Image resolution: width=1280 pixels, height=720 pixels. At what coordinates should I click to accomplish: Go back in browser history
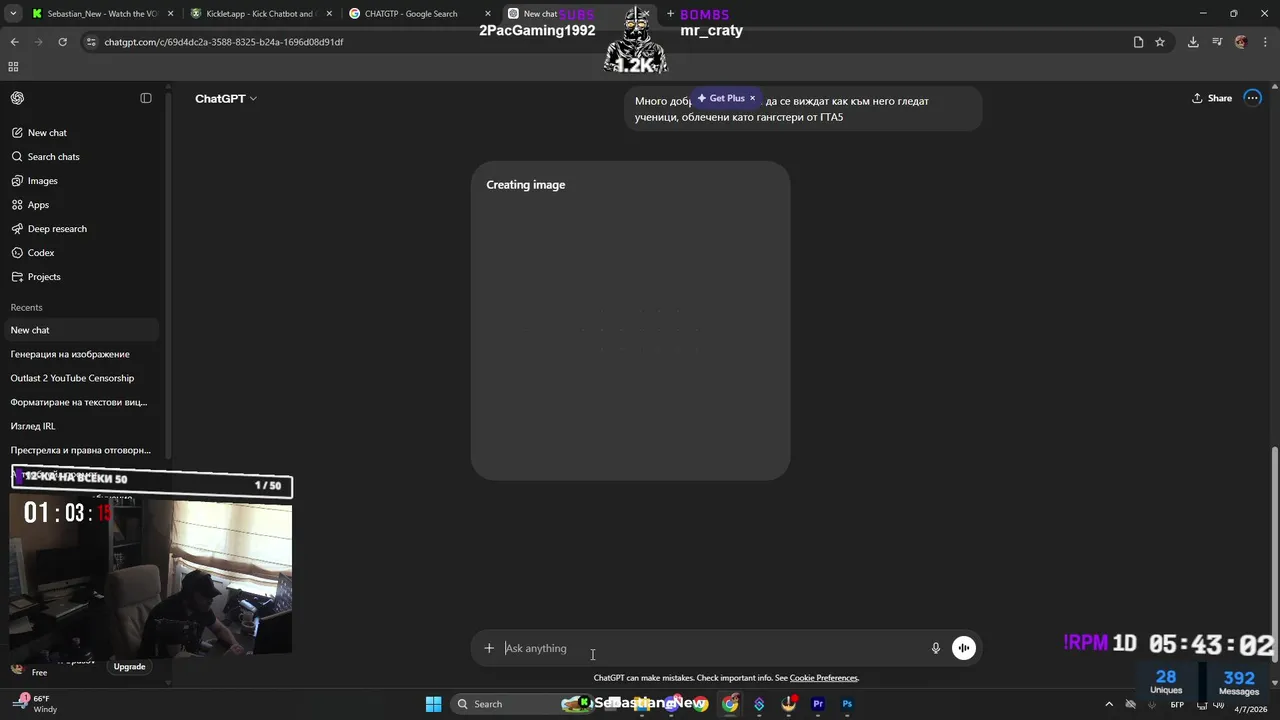[14, 42]
